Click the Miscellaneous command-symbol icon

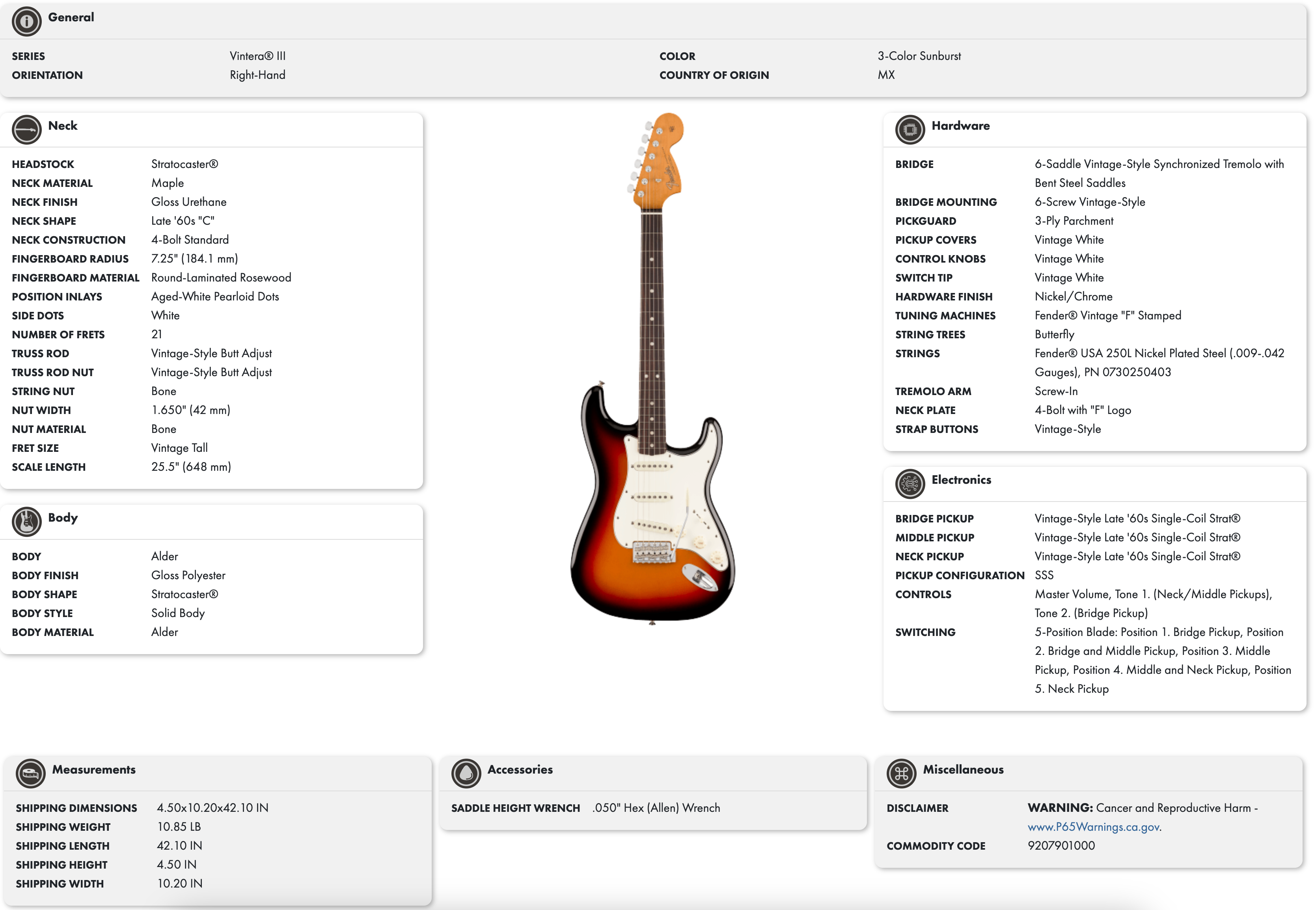pyautogui.click(x=901, y=774)
